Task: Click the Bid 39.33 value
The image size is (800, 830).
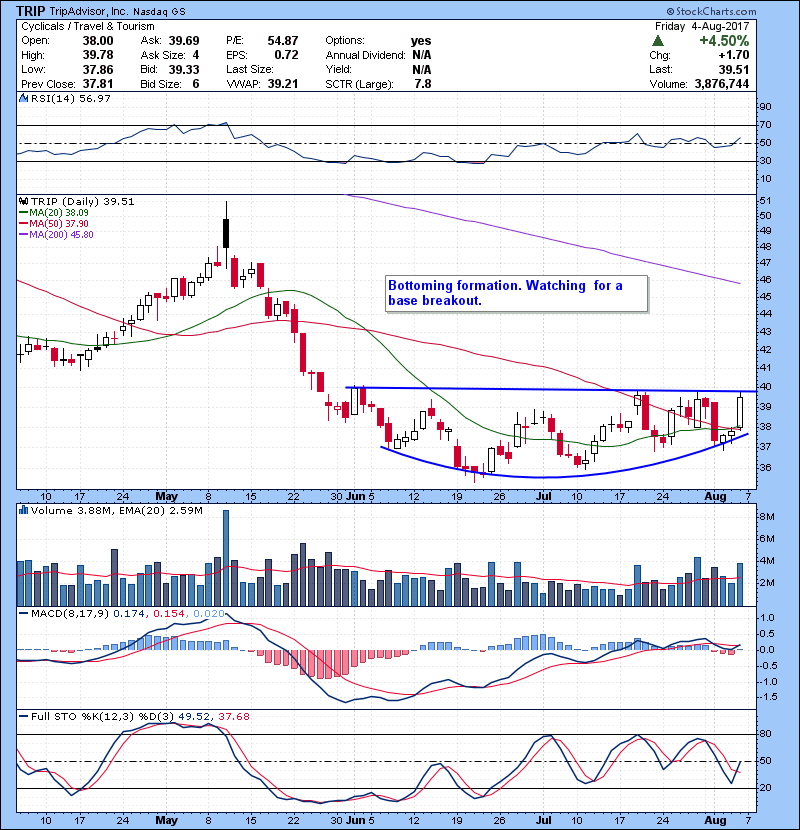Action: [x=184, y=69]
